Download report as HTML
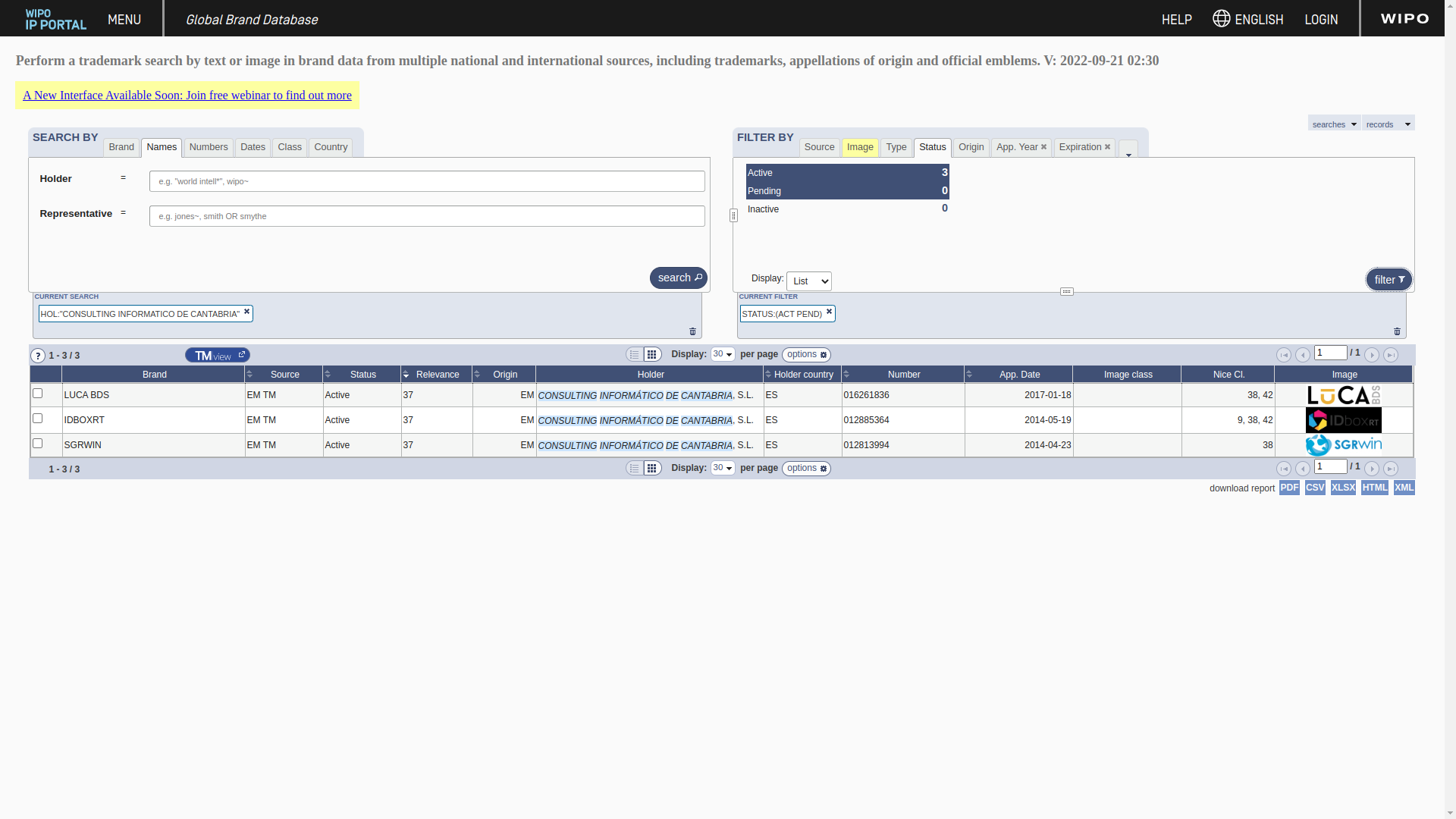1456x819 pixels. click(x=1374, y=488)
